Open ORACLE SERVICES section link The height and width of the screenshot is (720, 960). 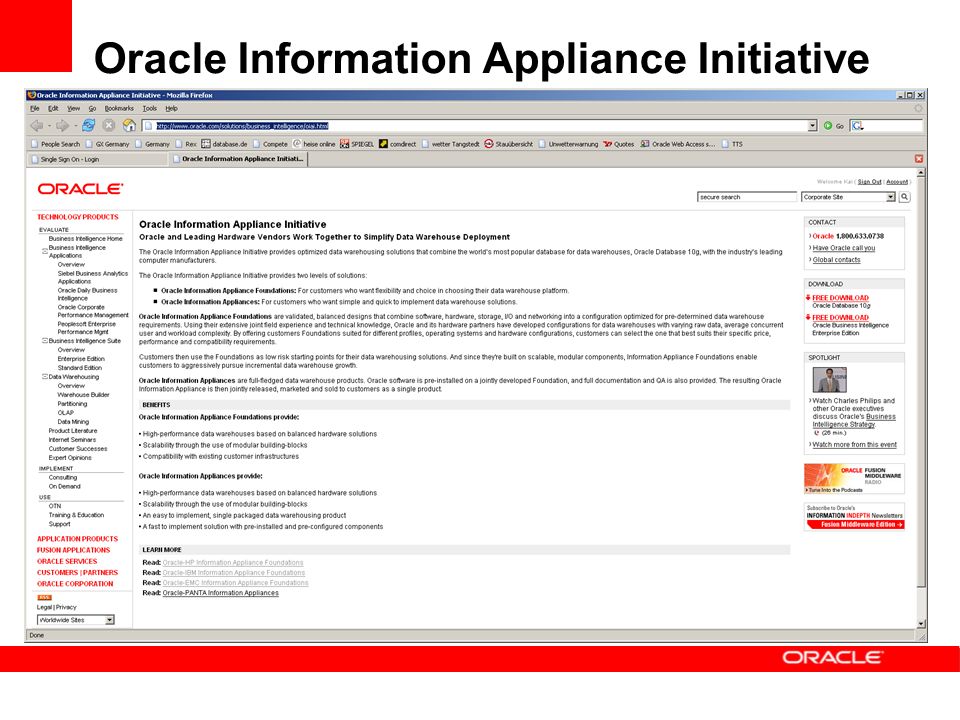67,561
